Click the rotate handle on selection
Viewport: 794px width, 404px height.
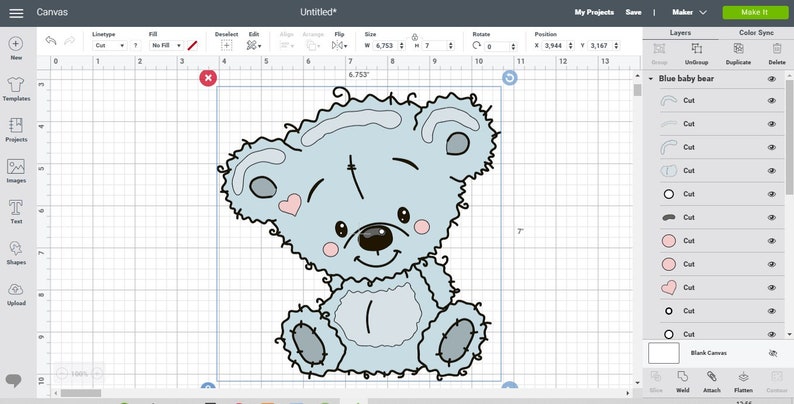click(509, 77)
